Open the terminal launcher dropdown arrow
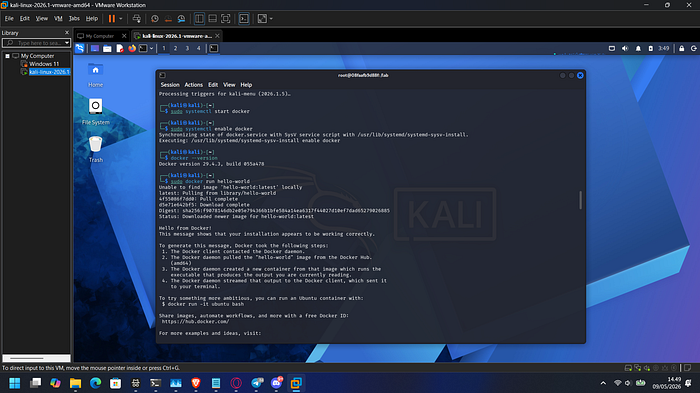This screenshot has height=393, width=700. click(x=152, y=48)
